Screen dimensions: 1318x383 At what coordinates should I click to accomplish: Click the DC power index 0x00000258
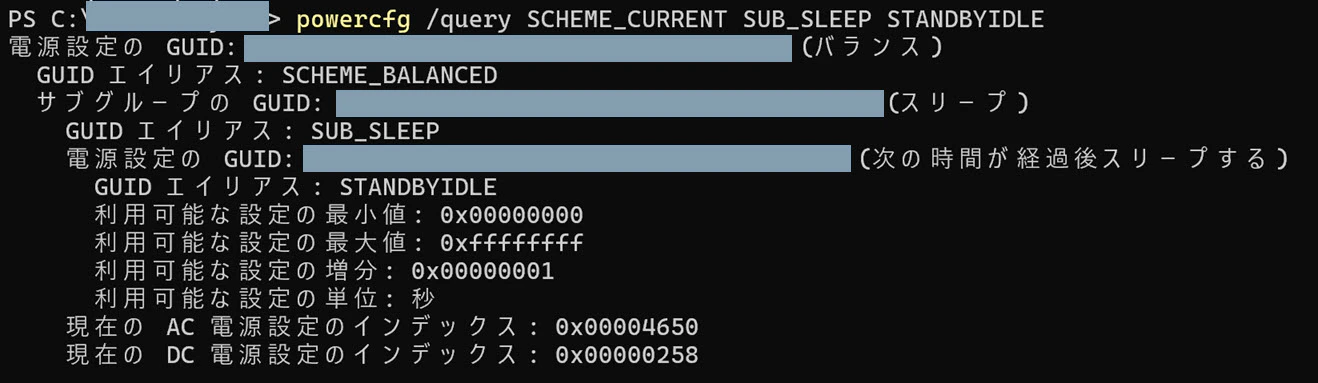click(627, 355)
